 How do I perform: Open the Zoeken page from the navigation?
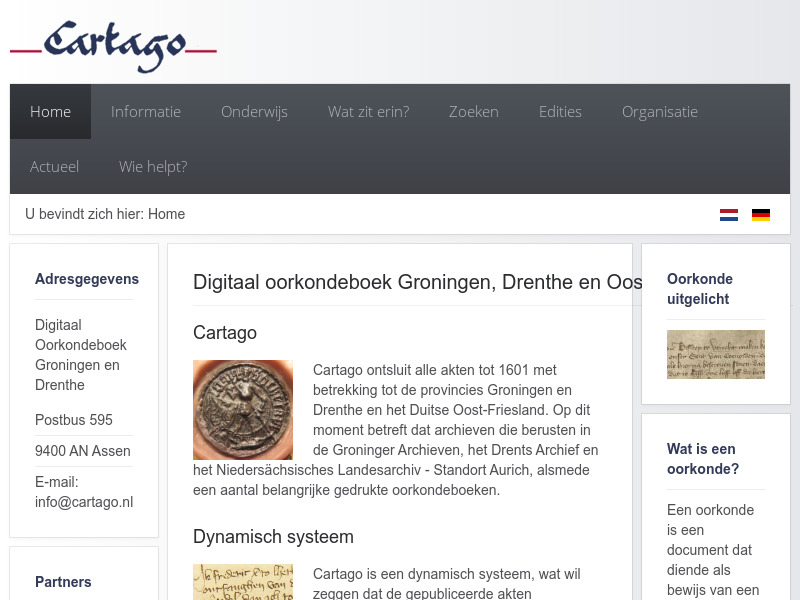click(x=474, y=111)
